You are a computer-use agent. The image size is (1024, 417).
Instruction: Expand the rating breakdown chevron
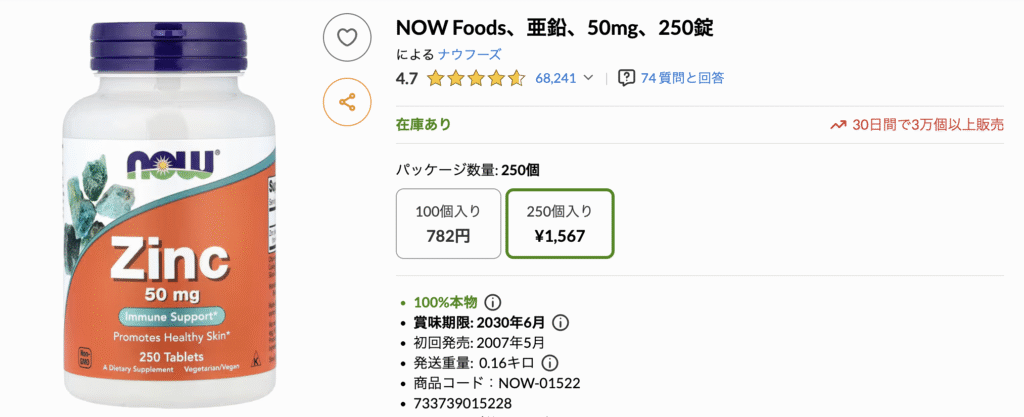pos(588,77)
